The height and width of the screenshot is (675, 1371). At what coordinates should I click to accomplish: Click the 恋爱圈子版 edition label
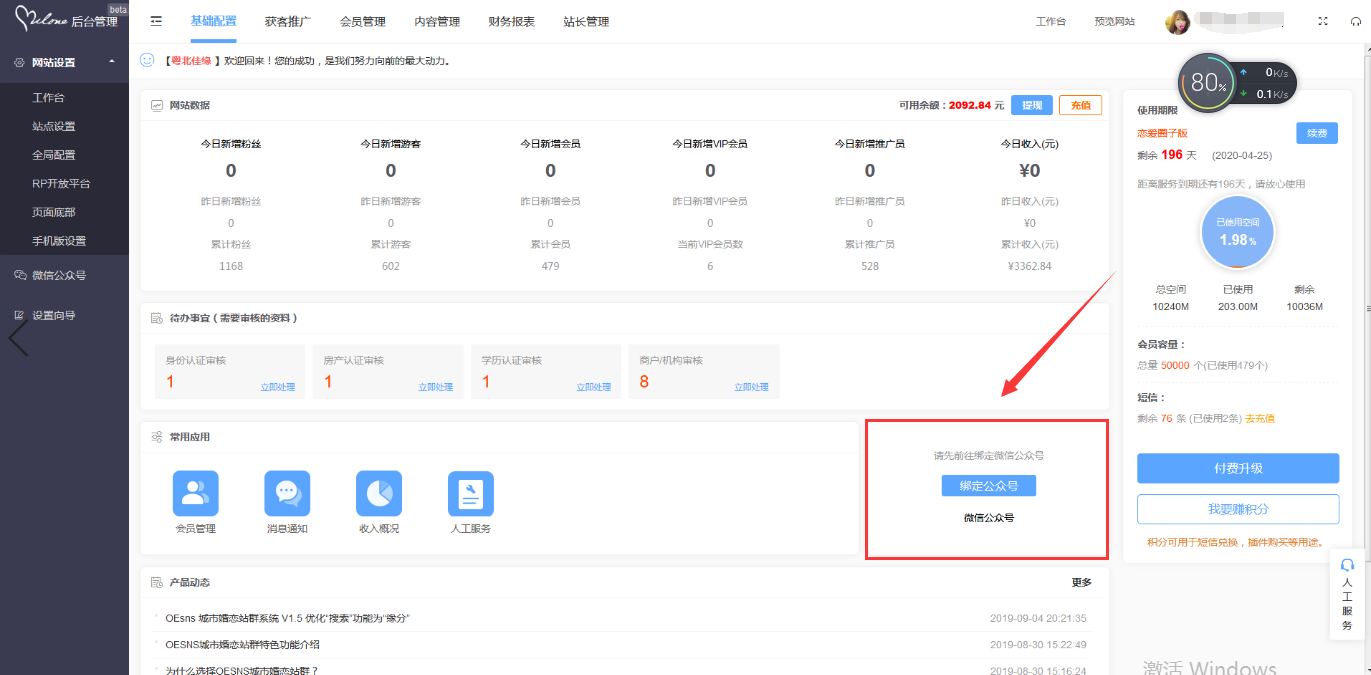tap(1162, 133)
